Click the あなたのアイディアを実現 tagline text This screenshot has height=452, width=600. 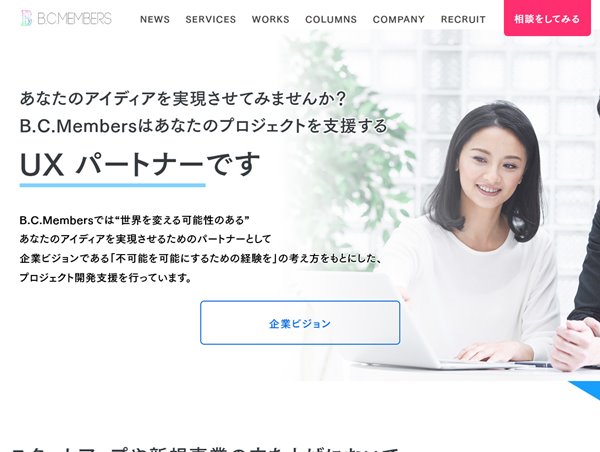(183, 98)
